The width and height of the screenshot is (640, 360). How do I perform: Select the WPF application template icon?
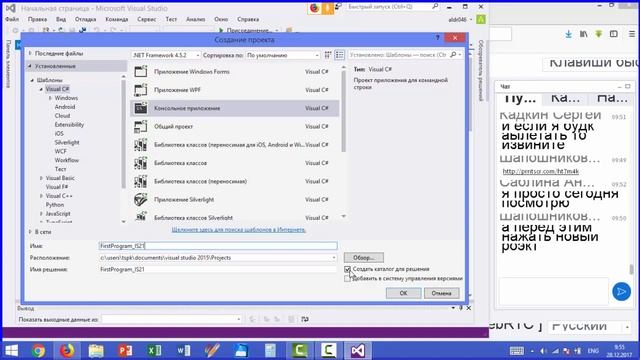141,90
